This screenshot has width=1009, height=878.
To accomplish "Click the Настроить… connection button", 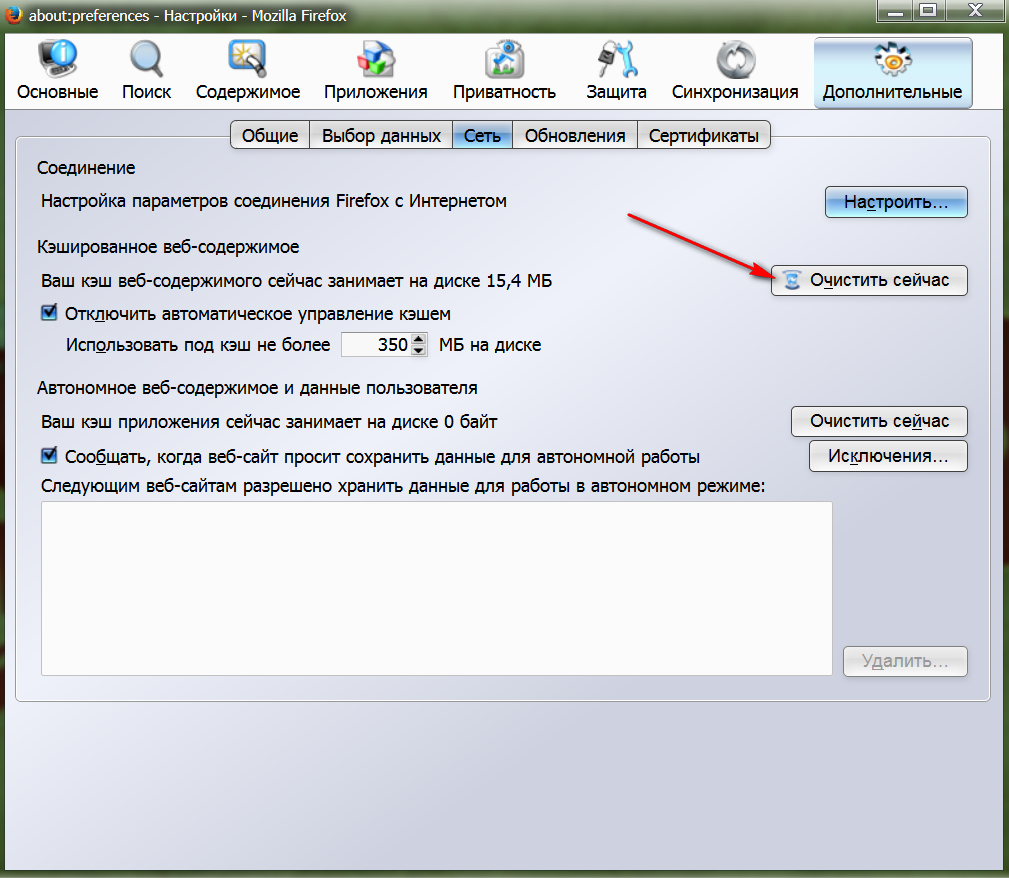I will point(896,202).
